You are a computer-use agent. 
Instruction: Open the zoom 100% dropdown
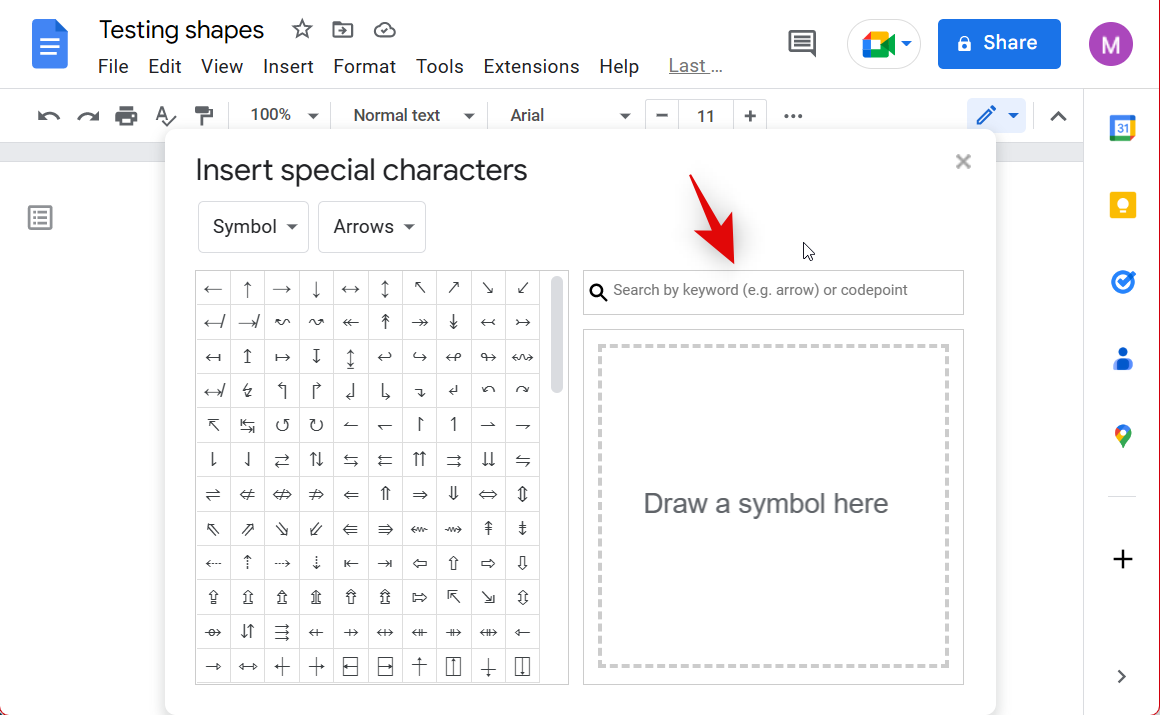click(283, 115)
